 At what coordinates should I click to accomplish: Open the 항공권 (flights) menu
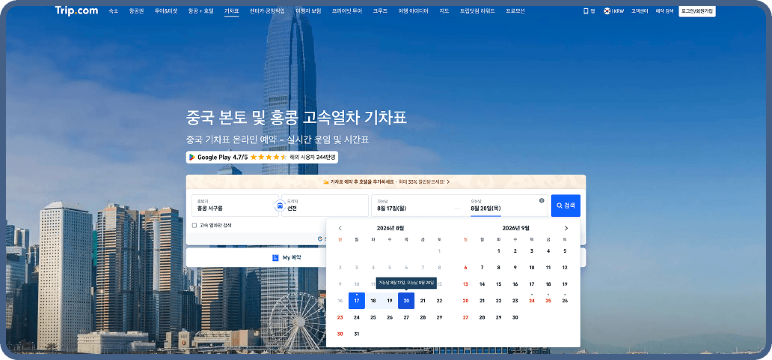[135, 11]
